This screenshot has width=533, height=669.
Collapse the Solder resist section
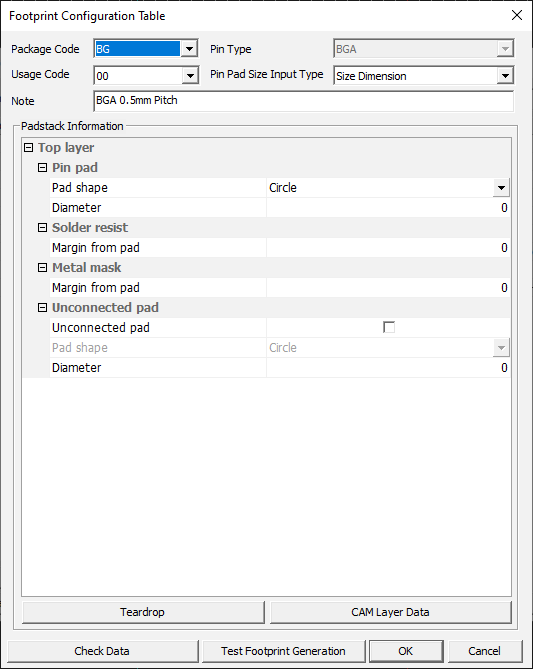(42, 228)
